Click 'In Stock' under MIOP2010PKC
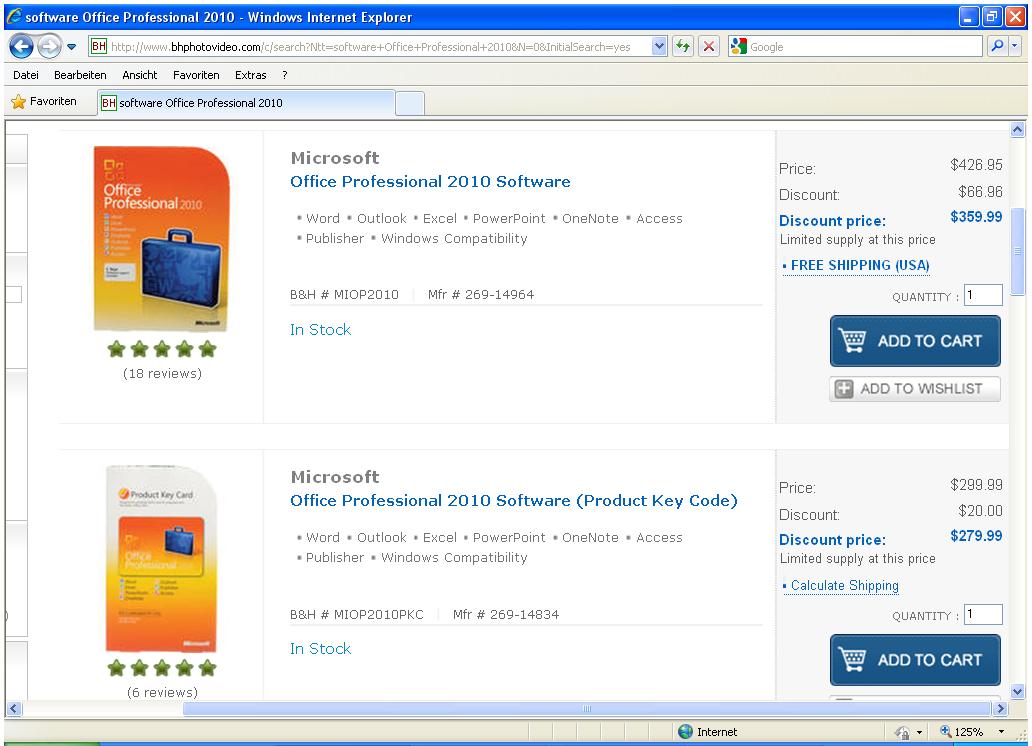The width and height of the screenshot is (1032, 746). [321, 649]
